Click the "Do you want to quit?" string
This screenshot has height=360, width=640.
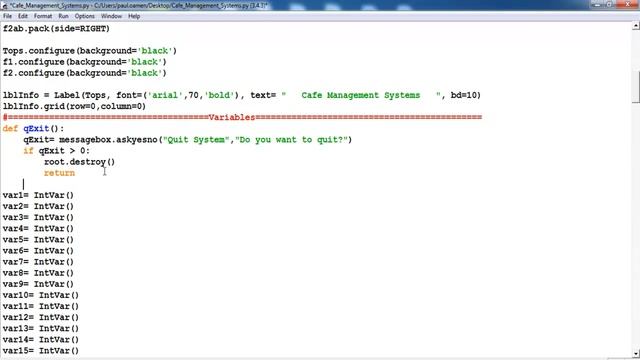click(291, 140)
